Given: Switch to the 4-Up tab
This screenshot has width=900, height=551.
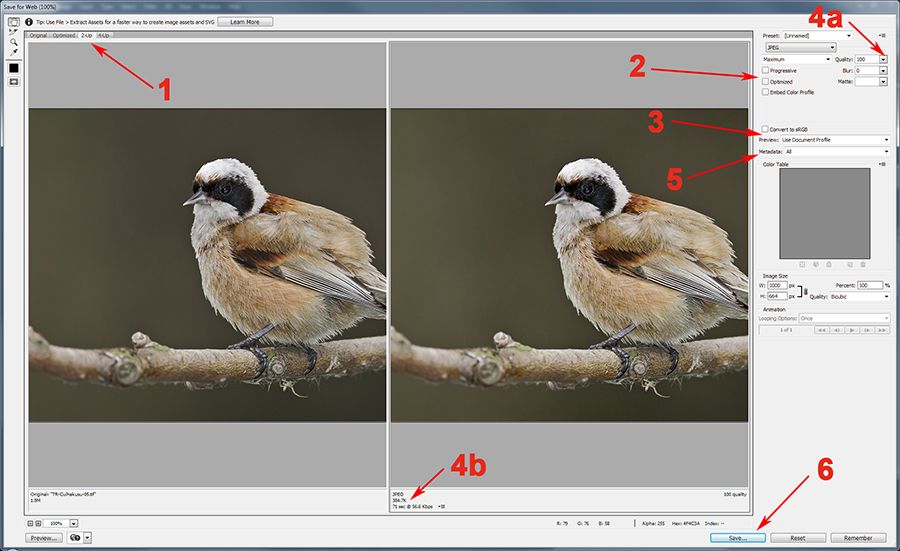Looking at the screenshot, I should click(x=103, y=36).
